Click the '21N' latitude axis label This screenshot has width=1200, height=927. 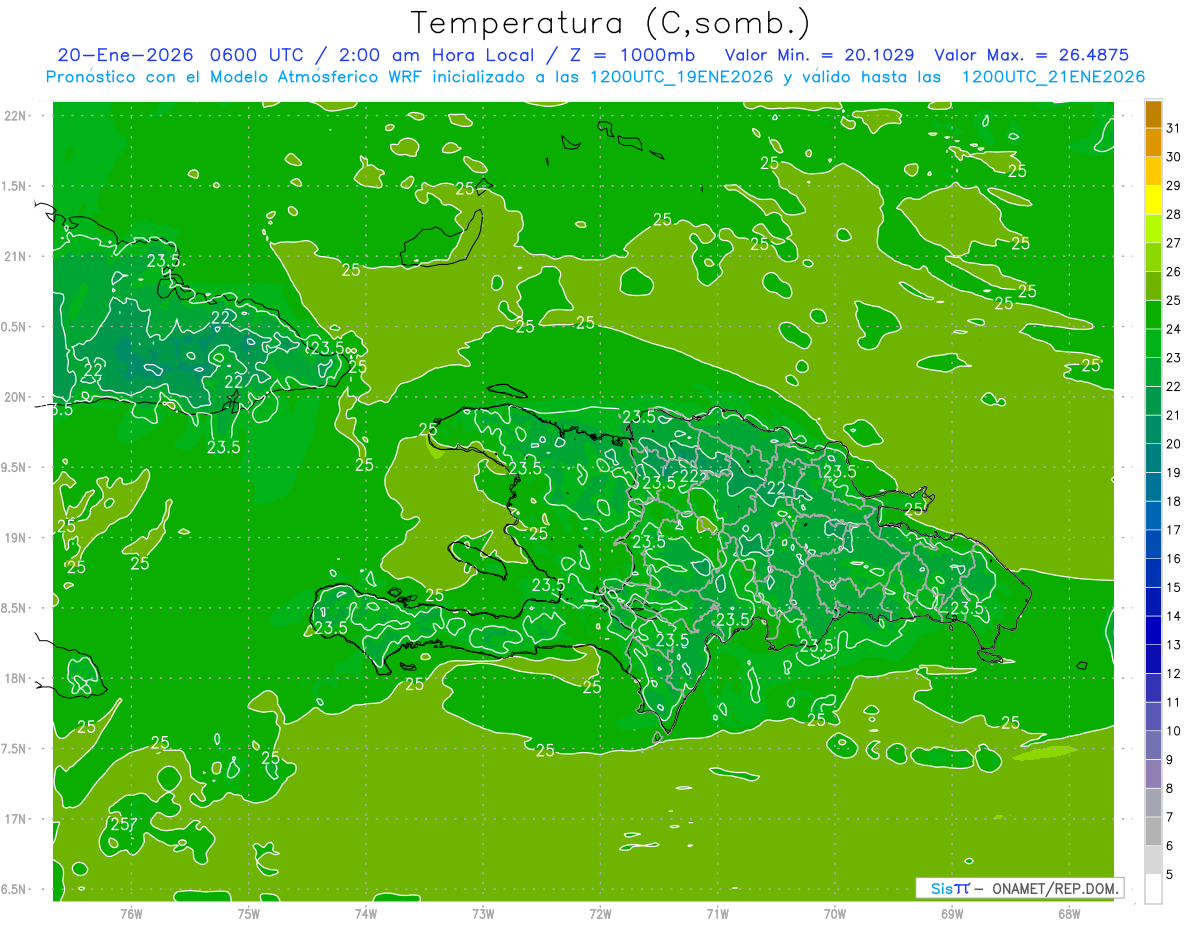tap(14, 256)
